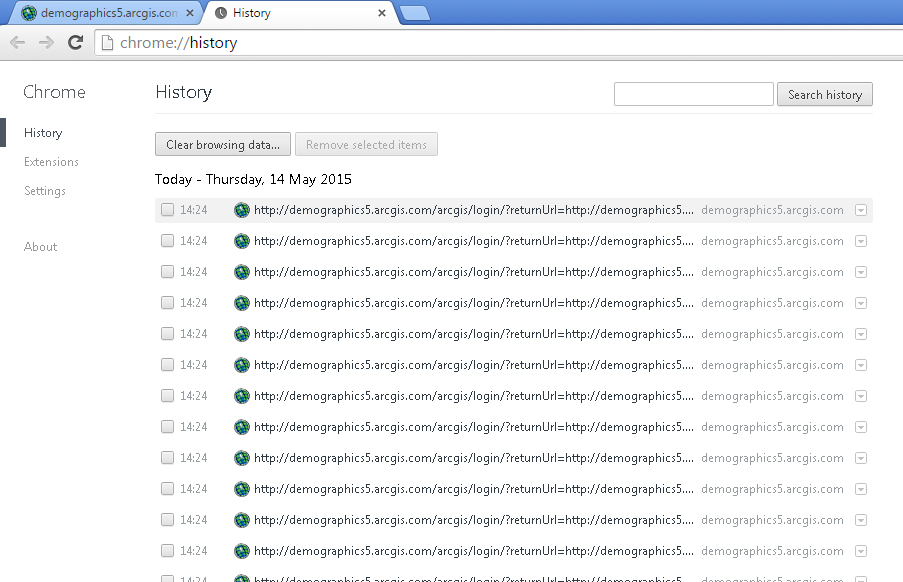This screenshot has width=903, height=582.
Task: Open Extensions in the Chrome sidebar
Action: point(51,162)
